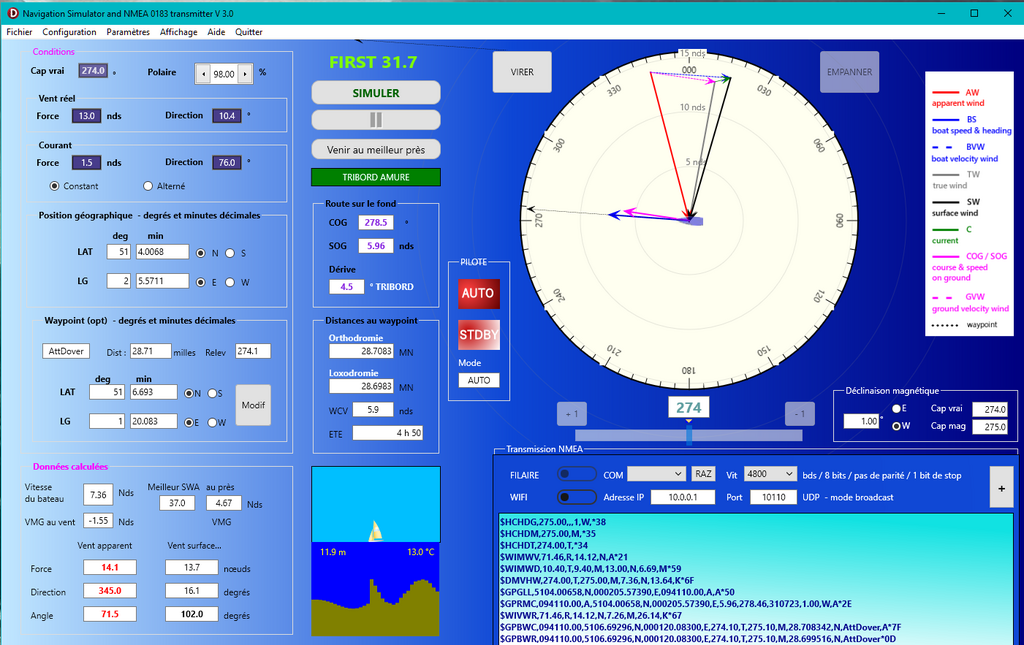
Task: Click the Courant Force field
Action: (x=86, y=163)
